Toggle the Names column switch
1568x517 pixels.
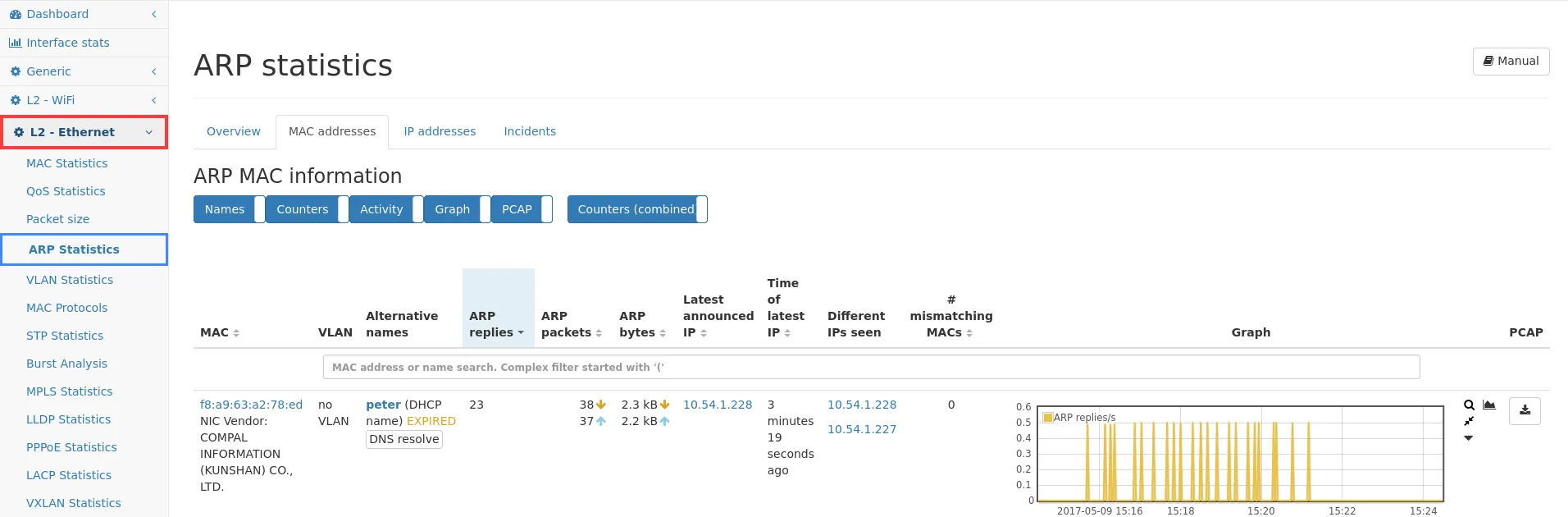tap(260, 209)
